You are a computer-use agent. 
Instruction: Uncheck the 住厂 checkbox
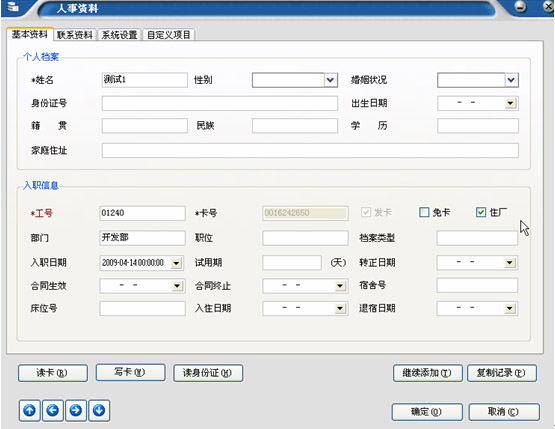pyautogui.click(x=481, y=212)
